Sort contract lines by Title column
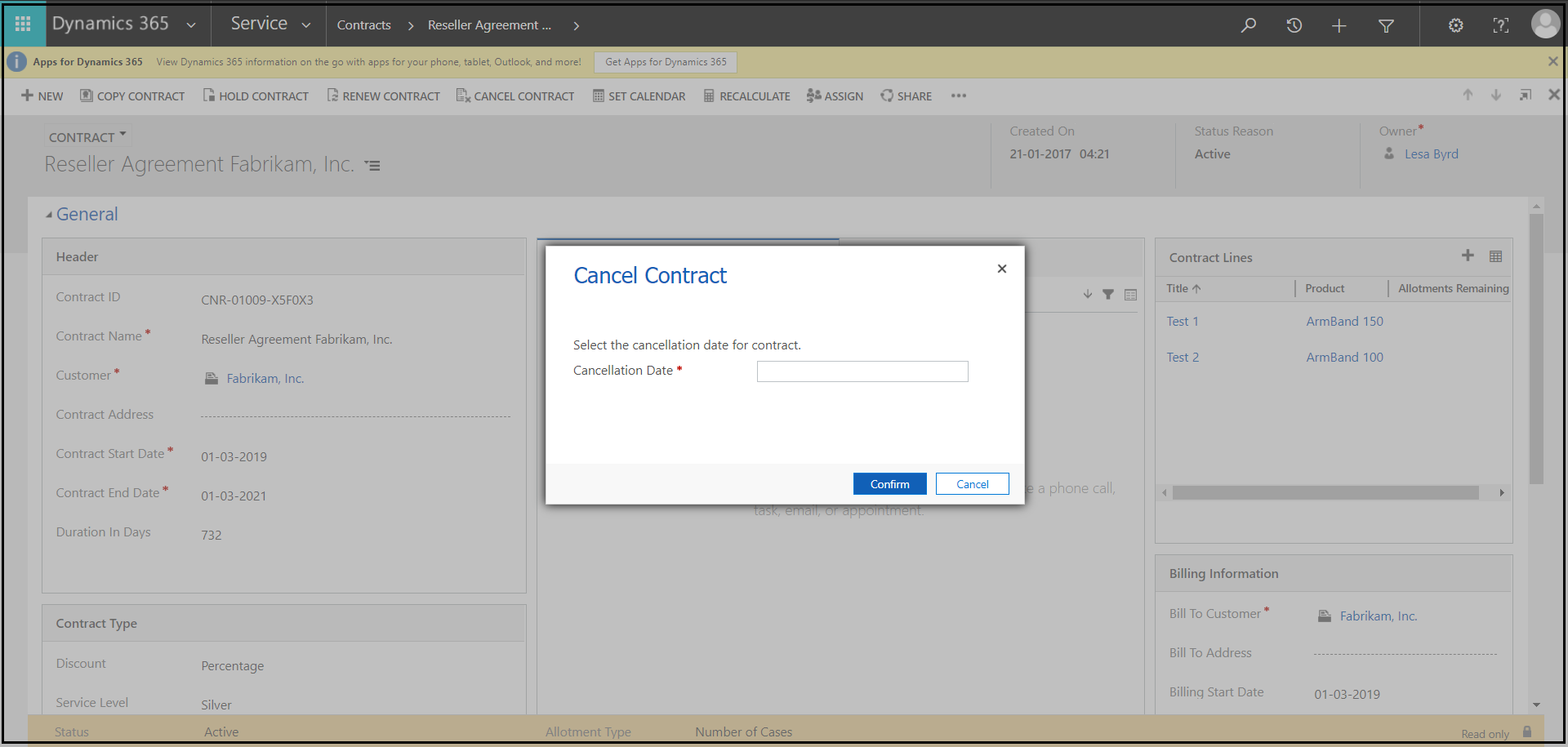1568x747 pixels. pyautogui.click(x=1183, y=288)
